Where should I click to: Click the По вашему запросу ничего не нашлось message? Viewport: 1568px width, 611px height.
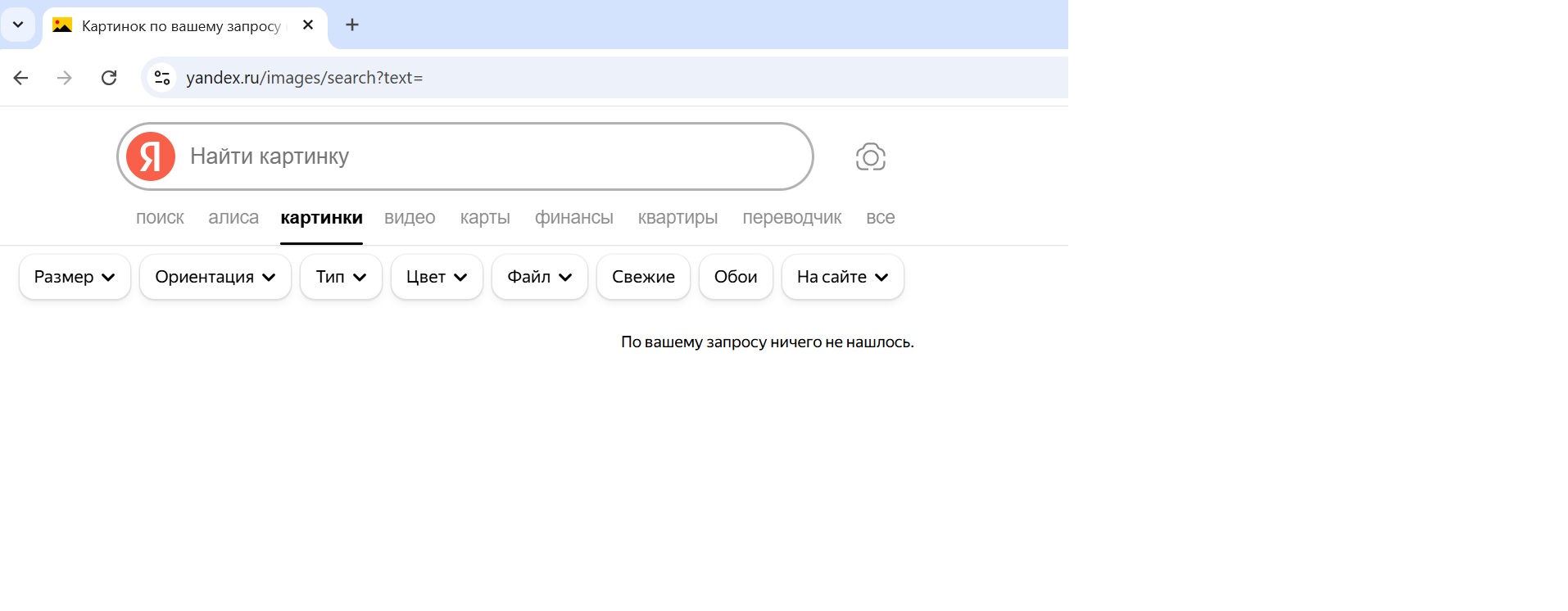768,342
